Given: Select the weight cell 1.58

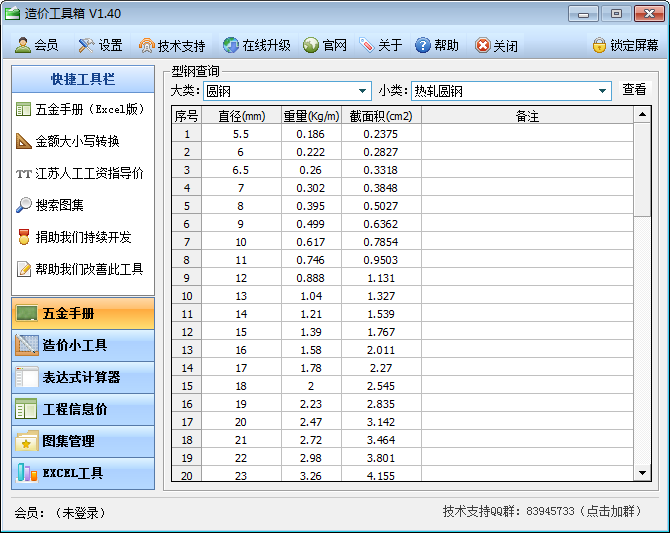Looking at the screenshot, I should coord(311,350).
